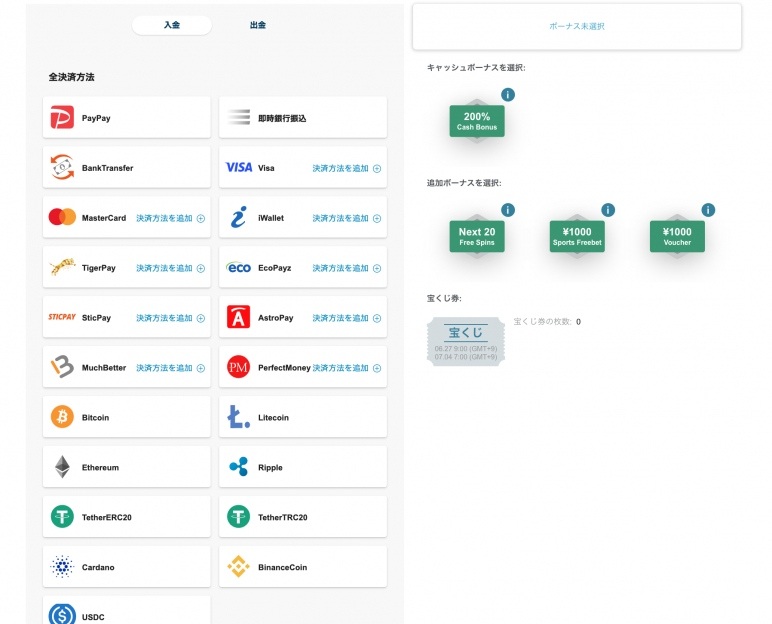Choose the Ripple label
This screenshot has height=624, width=772.
pyautogui.click(x=270, y=467)
